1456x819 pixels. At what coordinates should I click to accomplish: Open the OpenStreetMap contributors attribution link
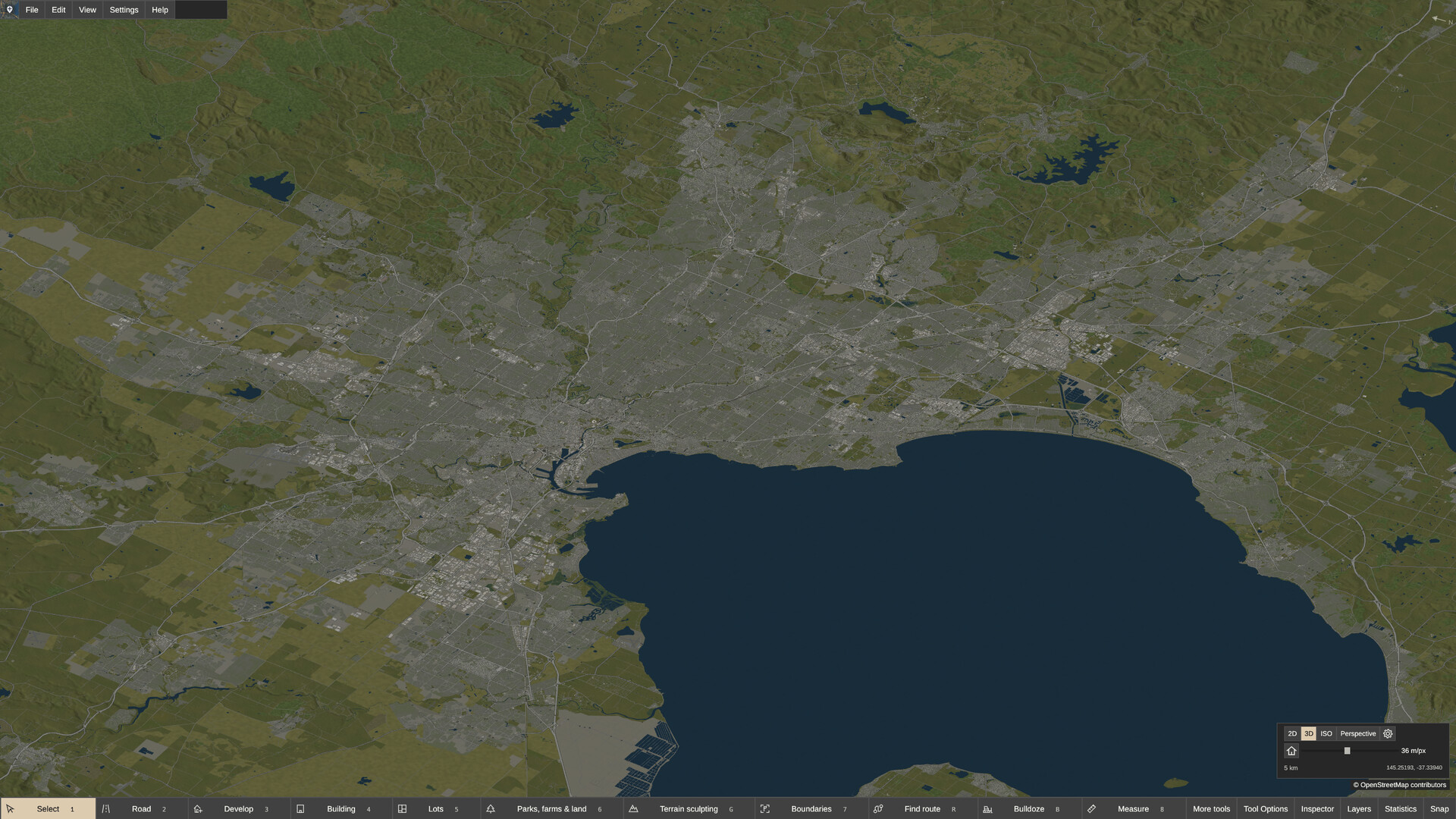tap(1400, 785)
